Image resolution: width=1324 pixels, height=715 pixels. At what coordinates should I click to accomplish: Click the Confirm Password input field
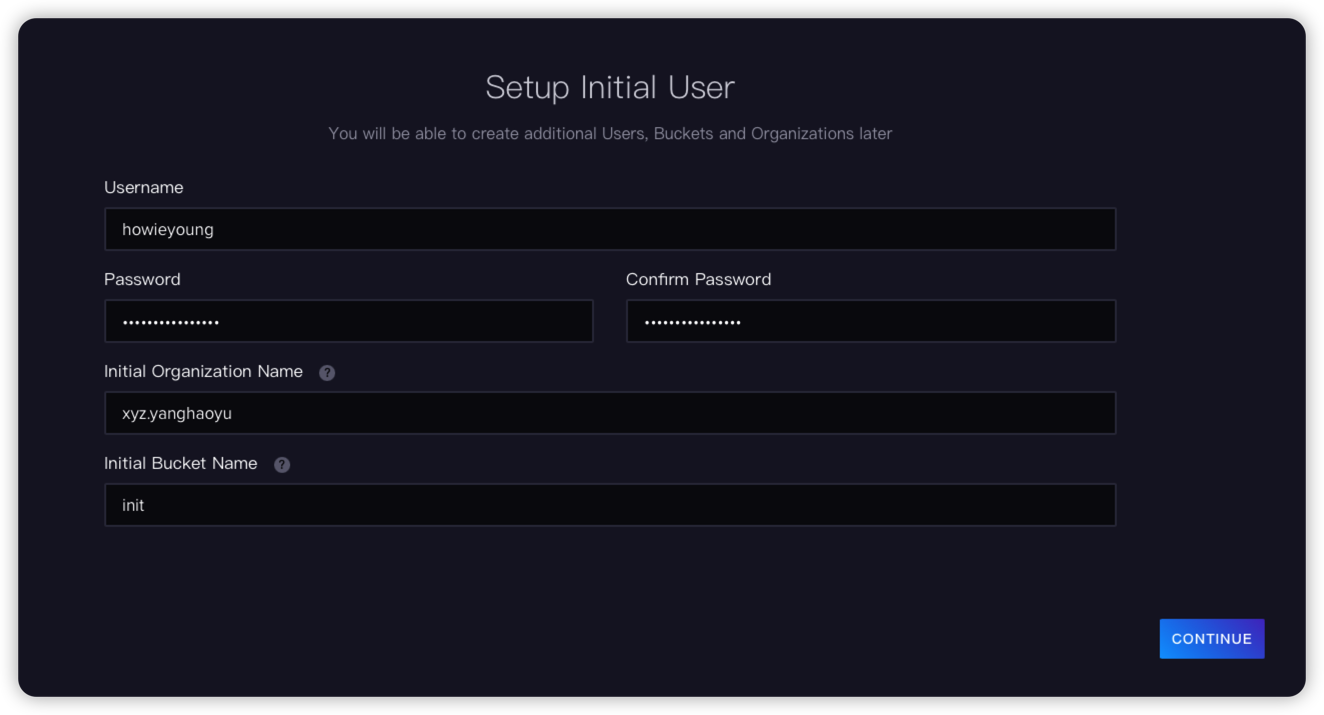(870, 320)
